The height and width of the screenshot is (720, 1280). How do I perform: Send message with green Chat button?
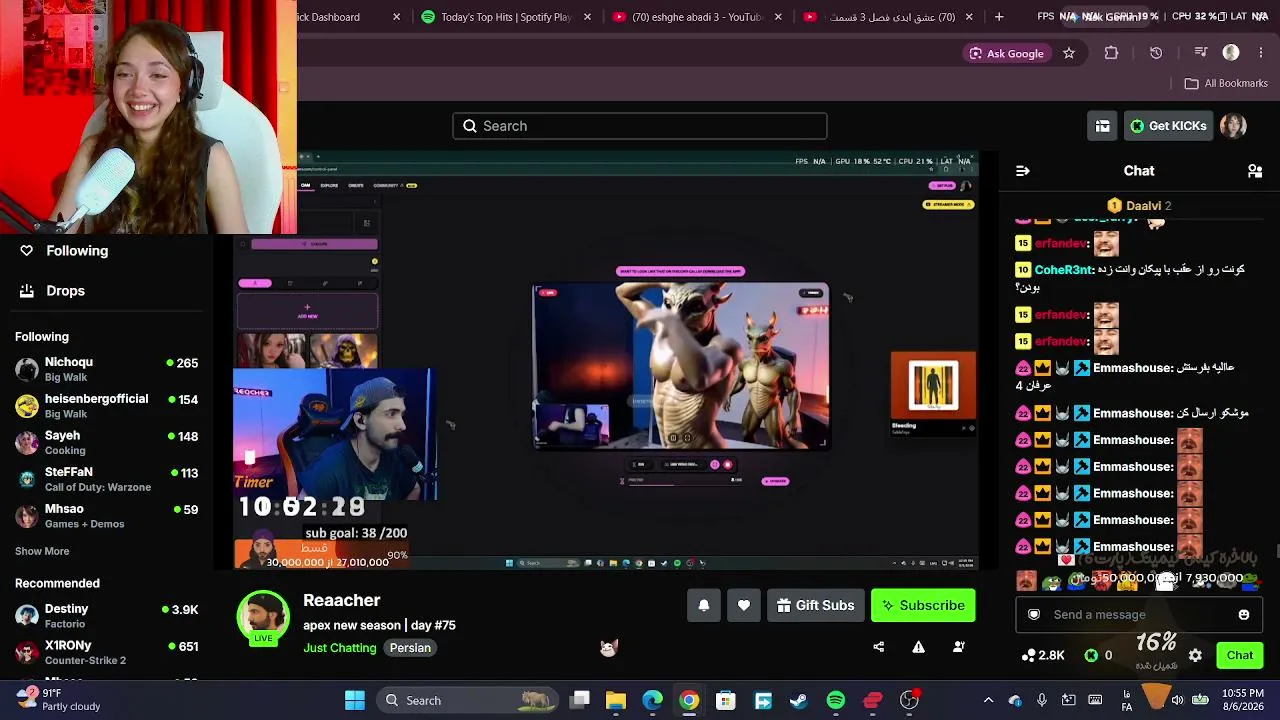pos(1240,656)
